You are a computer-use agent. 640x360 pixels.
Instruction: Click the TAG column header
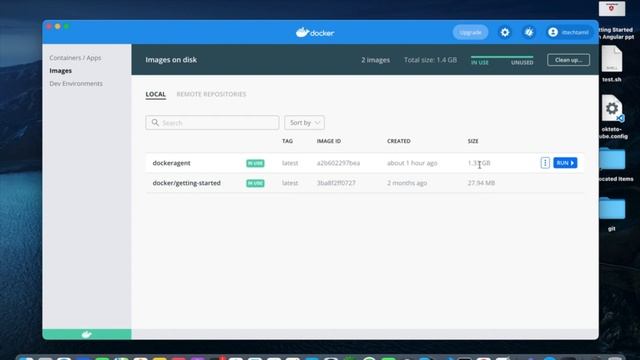pos(287,141)
